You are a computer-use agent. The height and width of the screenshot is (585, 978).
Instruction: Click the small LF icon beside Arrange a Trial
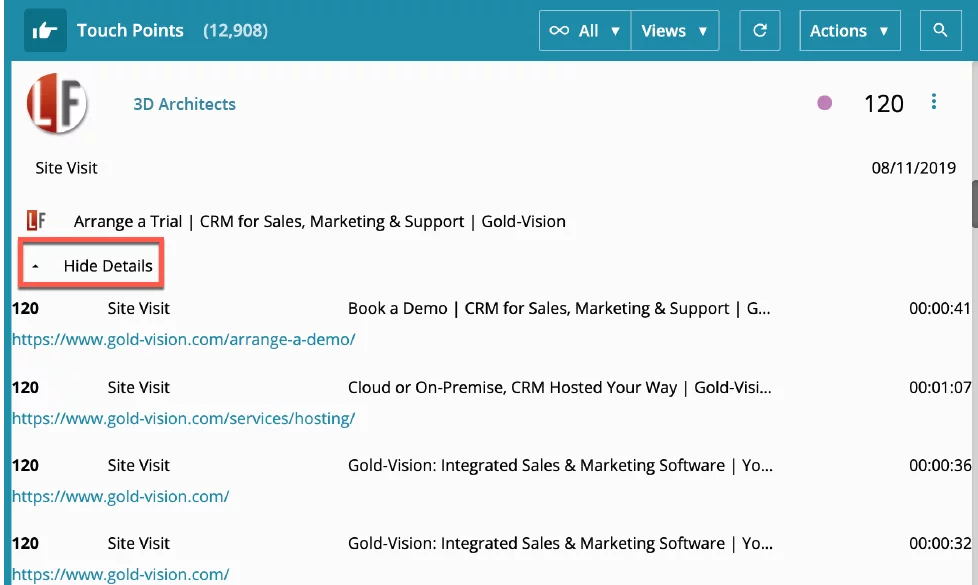tap(36, 221)
